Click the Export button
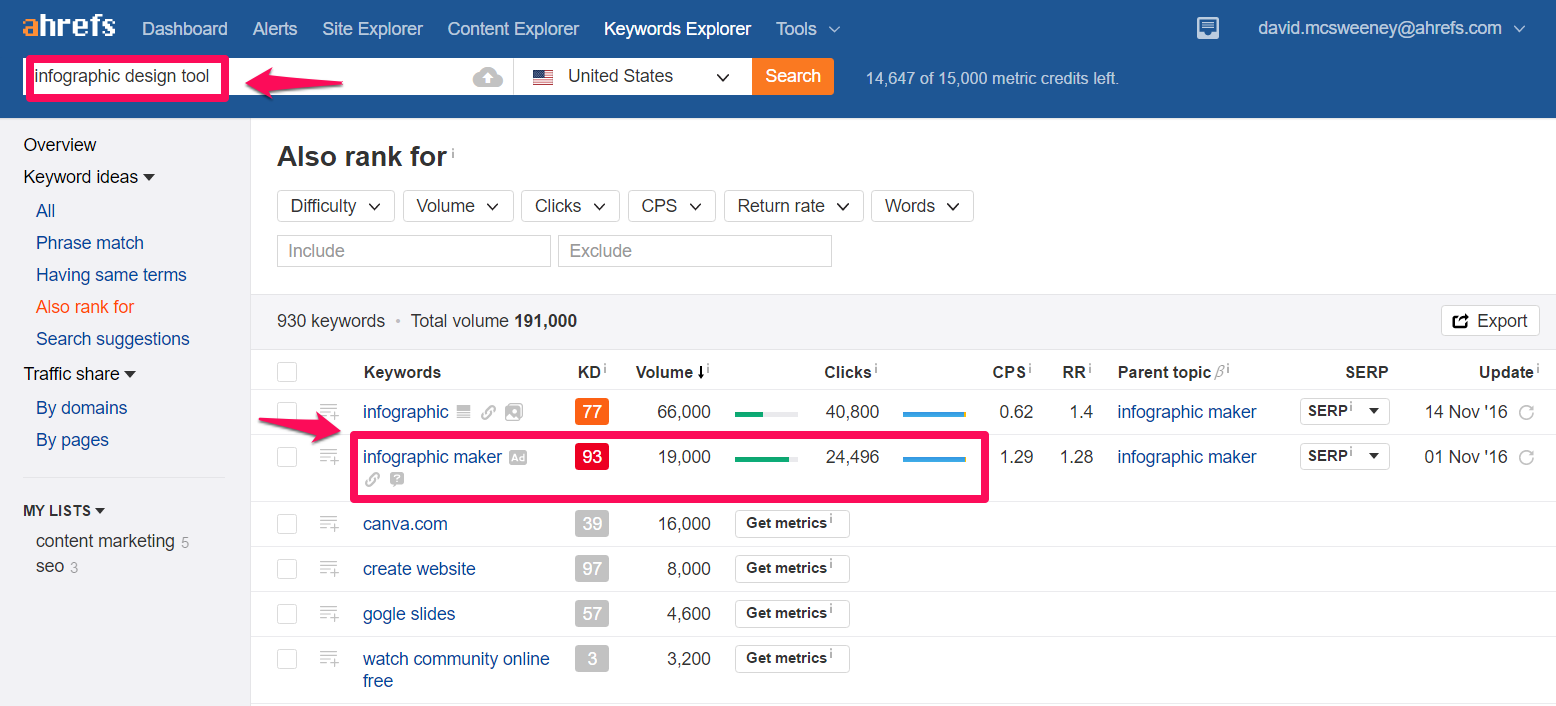 (1490, 321)
